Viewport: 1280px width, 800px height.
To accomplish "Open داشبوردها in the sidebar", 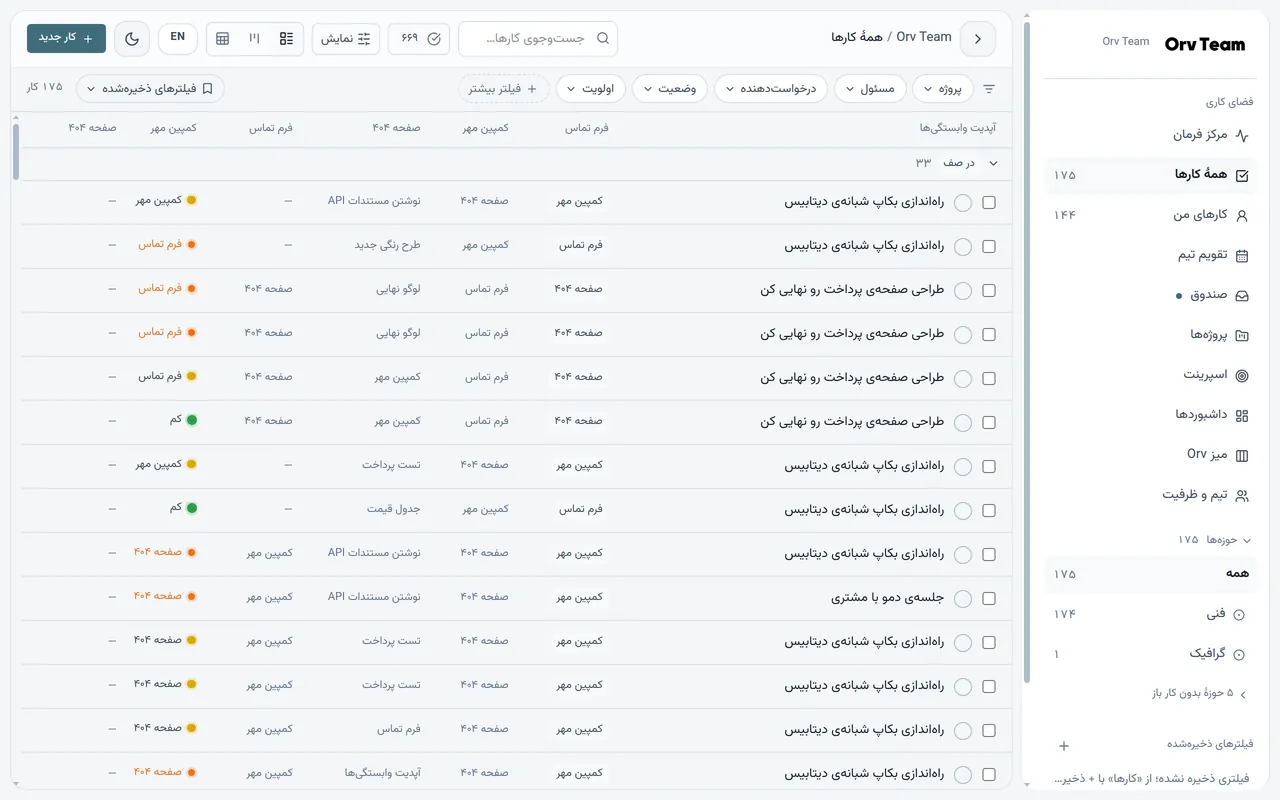I will [1151, 415].
